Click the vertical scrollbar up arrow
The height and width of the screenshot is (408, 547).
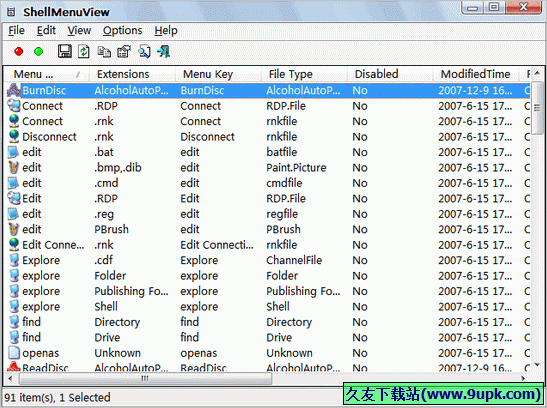[537, 73]
